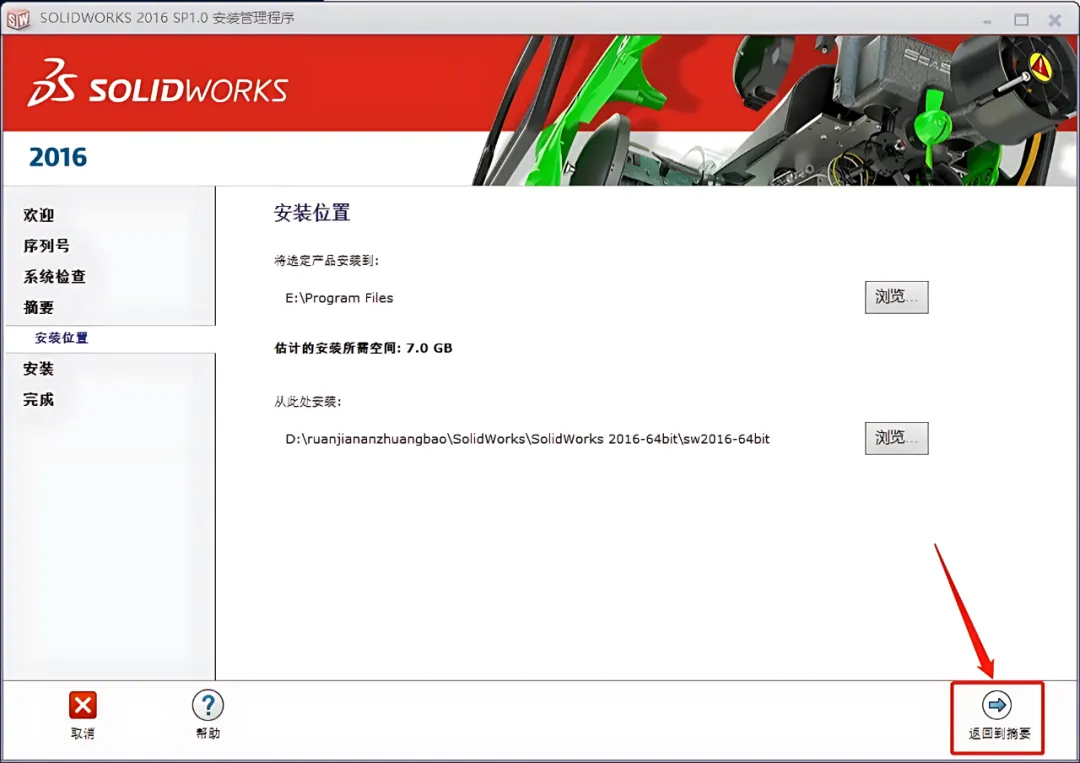This screenshot has width=1080, height=763.
Task: Browse for the E:\Program Files install location
Action: coord(896,297)
